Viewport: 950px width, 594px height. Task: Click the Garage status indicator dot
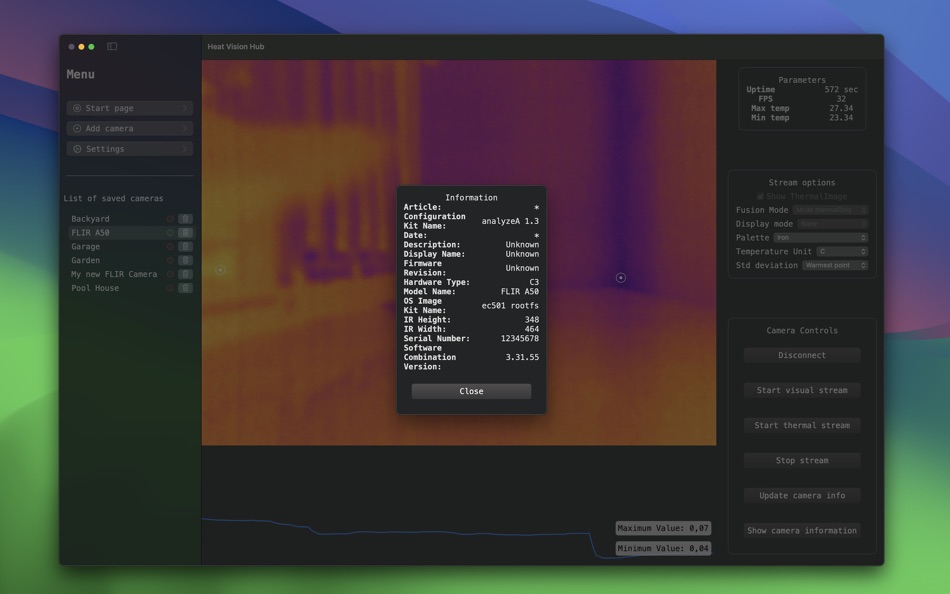coord(170,247)
